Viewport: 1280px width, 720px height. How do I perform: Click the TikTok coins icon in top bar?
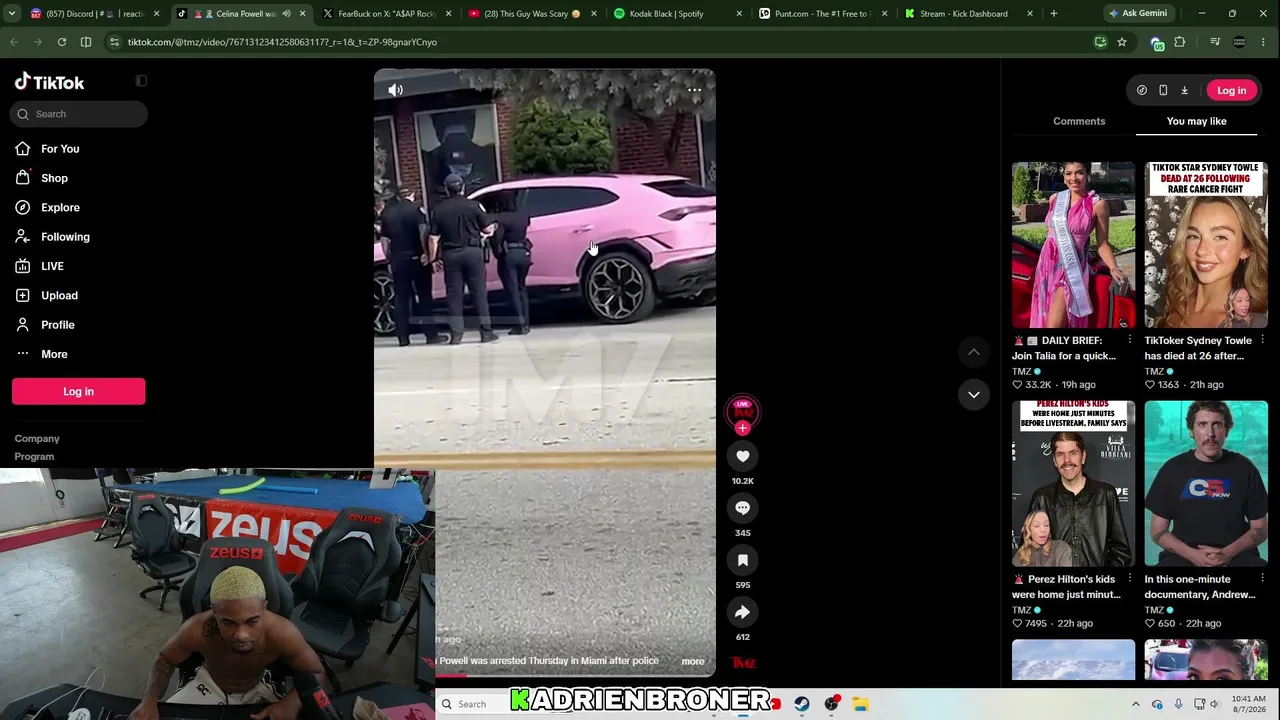(x=1142, y=90)
